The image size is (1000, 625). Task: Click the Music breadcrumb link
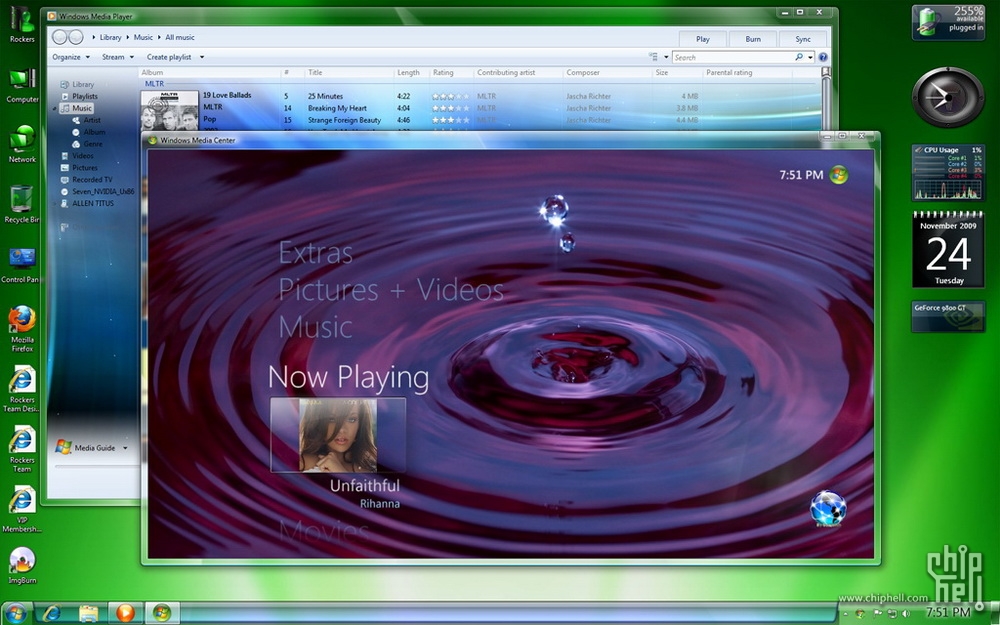[x=143, y=37]
